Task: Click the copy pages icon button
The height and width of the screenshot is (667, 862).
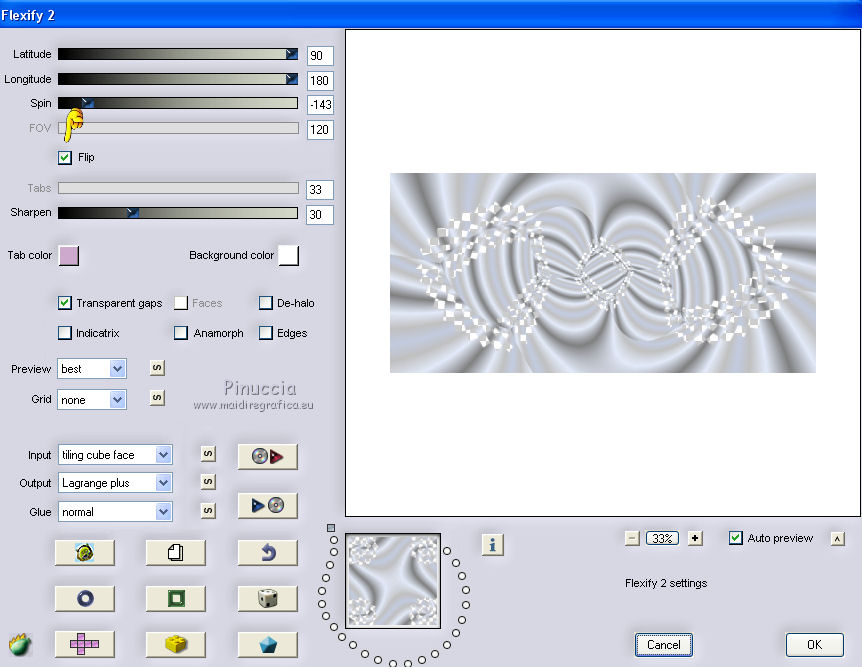Action: point(176,553)
